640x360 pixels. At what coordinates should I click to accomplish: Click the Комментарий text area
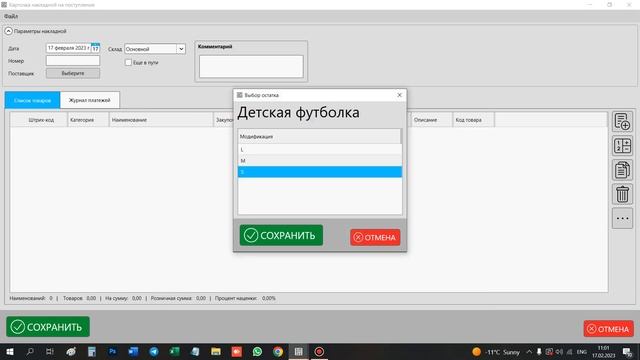(x=251, y=67)
